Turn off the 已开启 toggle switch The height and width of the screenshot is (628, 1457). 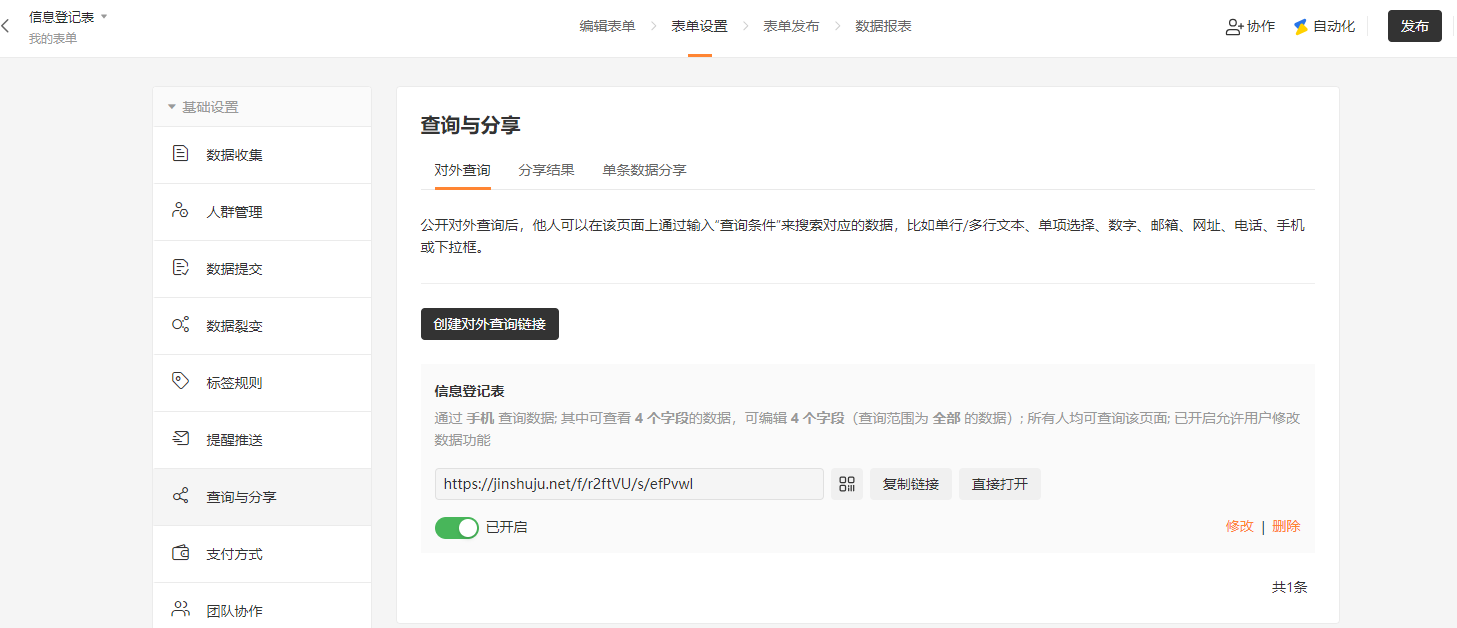457,527
